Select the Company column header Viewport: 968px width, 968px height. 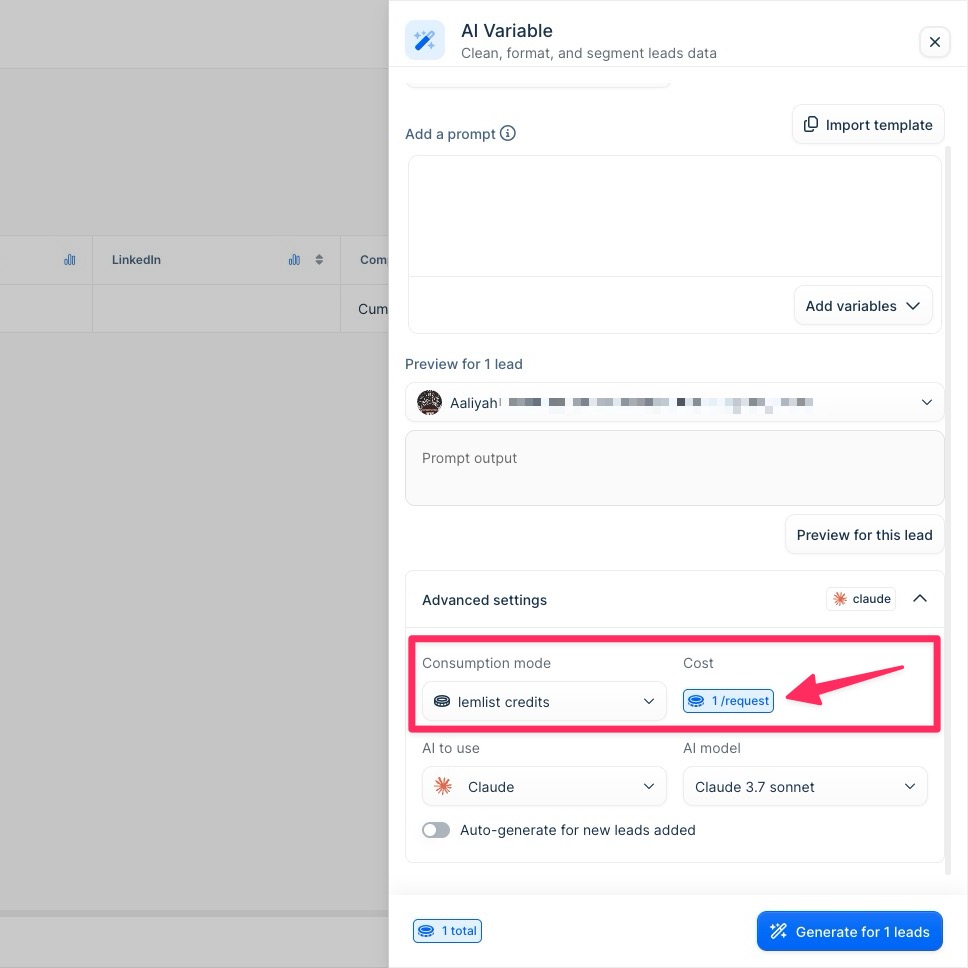(374, 259)
